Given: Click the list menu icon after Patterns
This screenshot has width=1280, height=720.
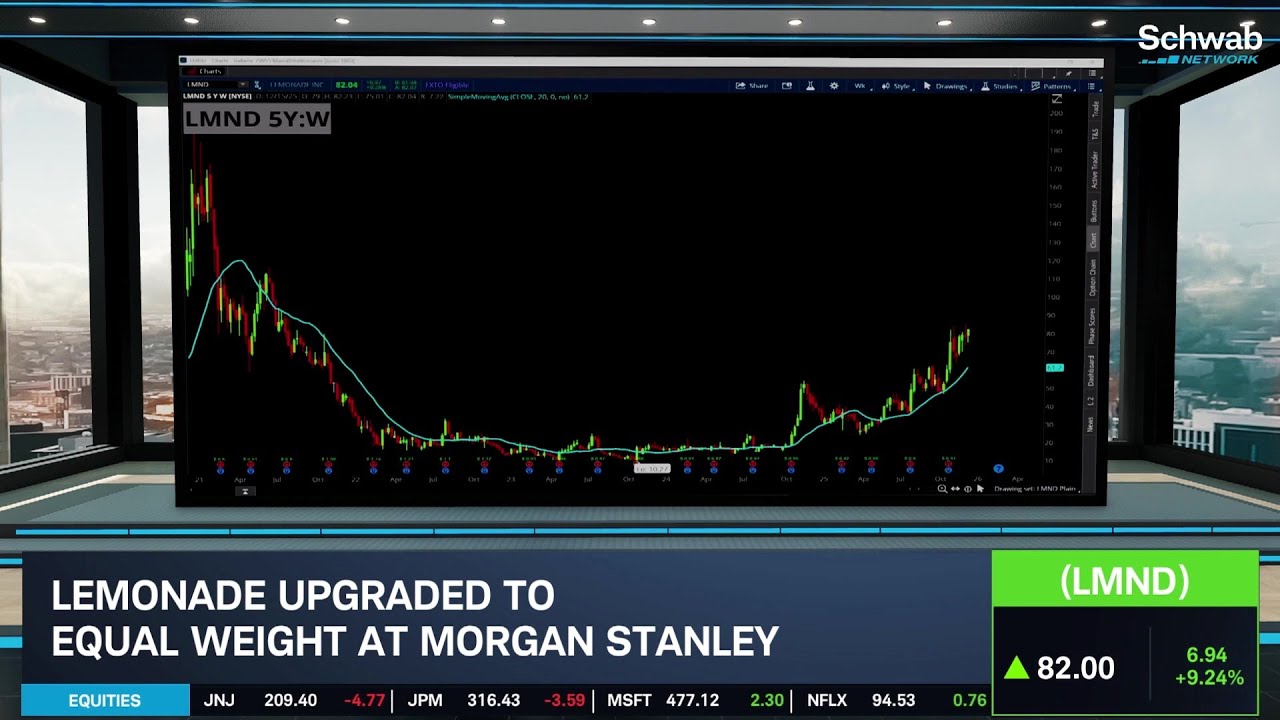Looking at the screenshot, I should click(x=1092, y=86).
